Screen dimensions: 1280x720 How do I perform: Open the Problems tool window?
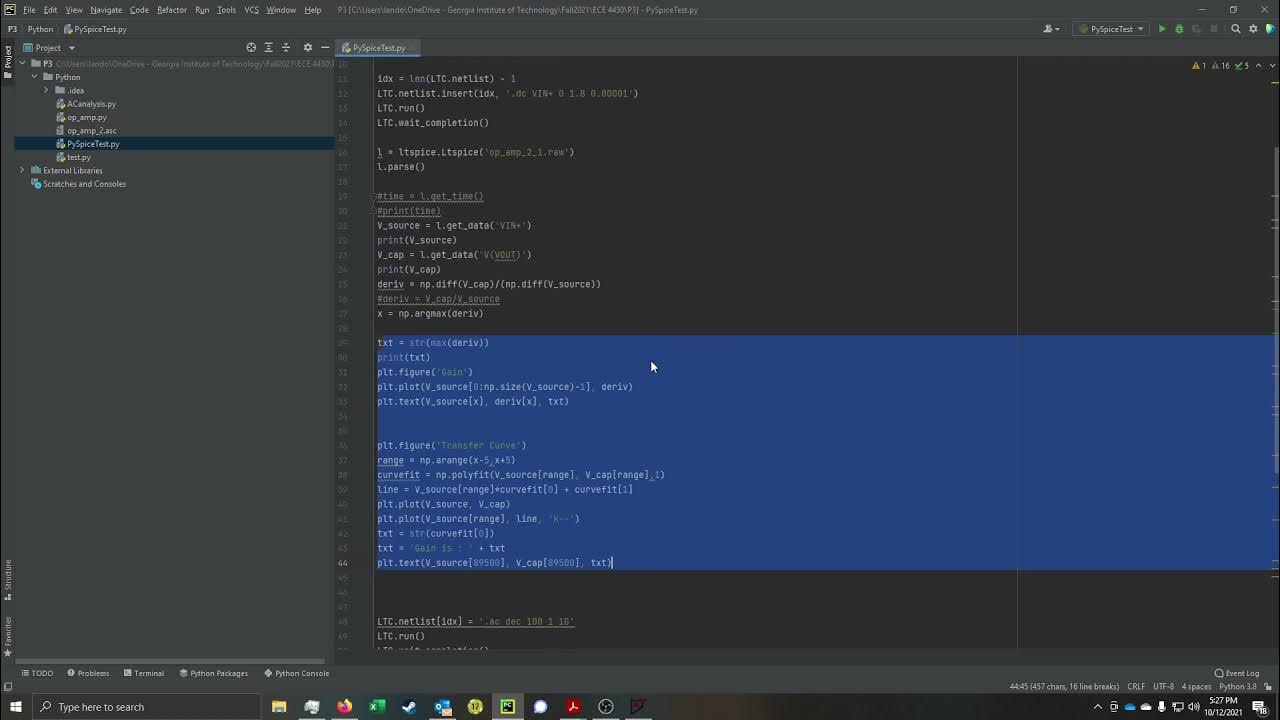point(88,673)
